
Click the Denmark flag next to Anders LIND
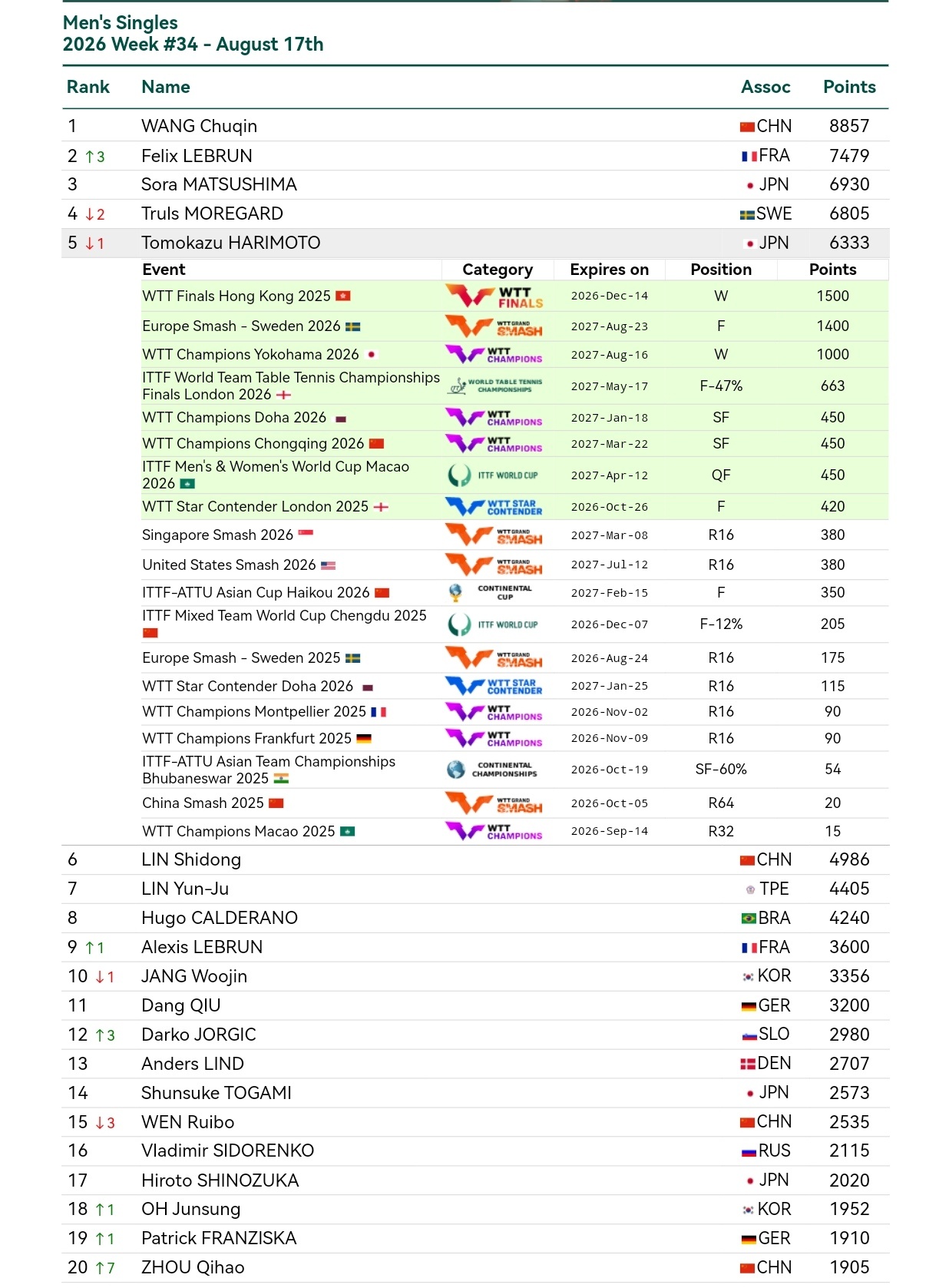(x=748, y=1065)
